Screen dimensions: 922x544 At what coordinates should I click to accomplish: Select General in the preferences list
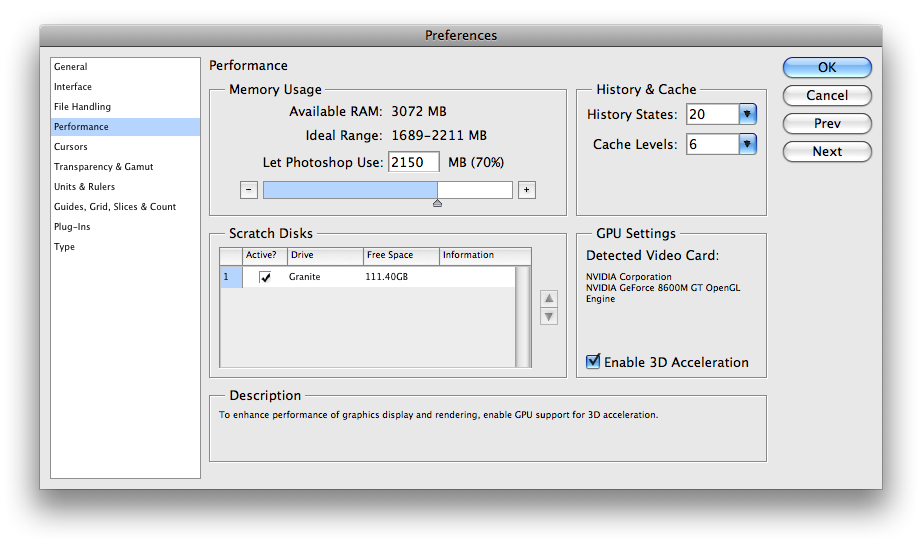coord(71,67)
